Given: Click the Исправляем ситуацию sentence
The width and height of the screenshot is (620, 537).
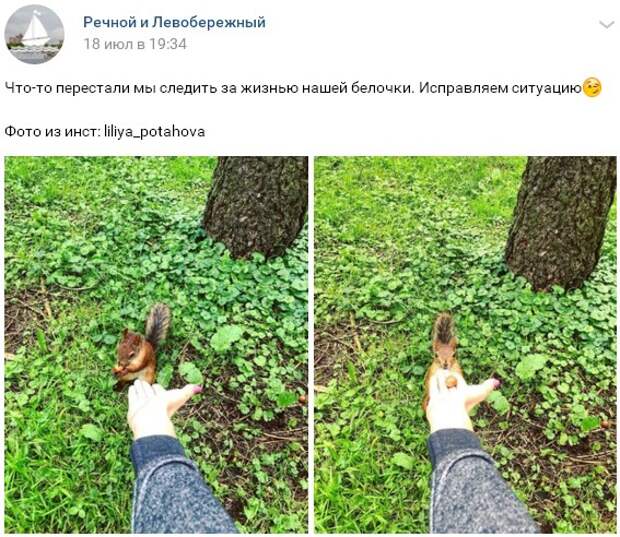Looking at the screenshot, I should [x=500, y=88].
